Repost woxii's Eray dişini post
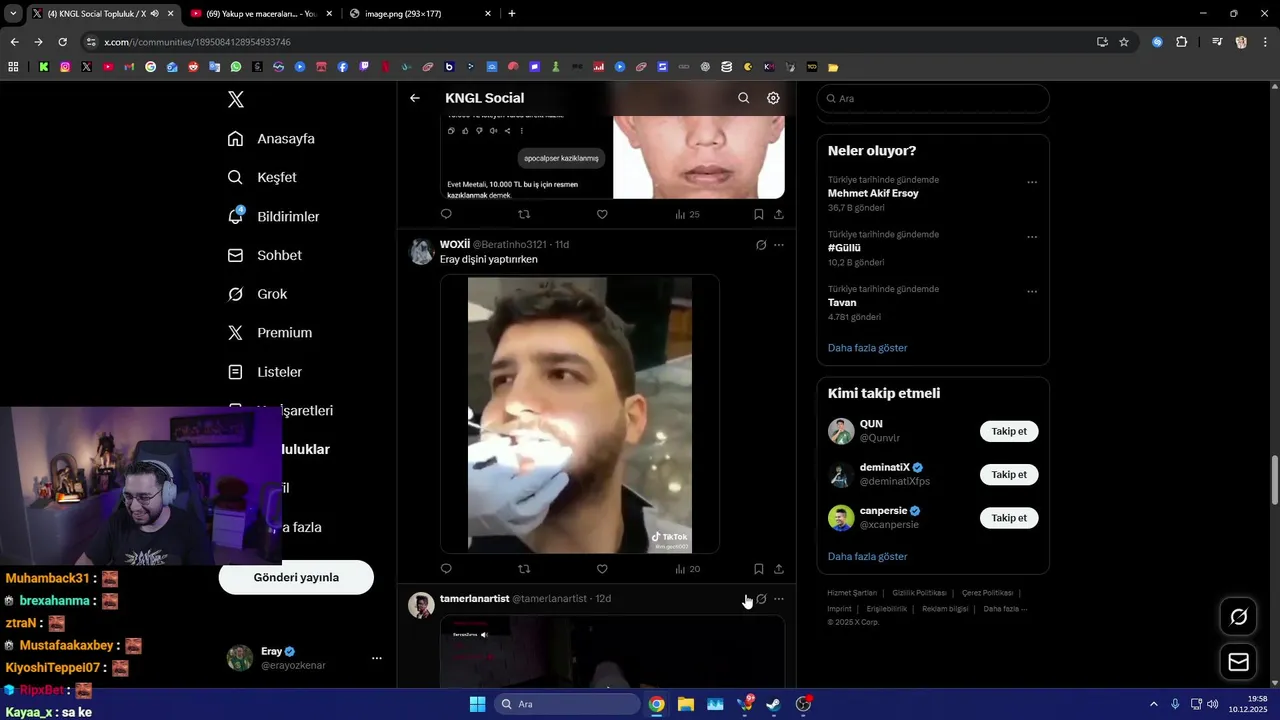Screen dimensions: 1280x720 point(524,569)
